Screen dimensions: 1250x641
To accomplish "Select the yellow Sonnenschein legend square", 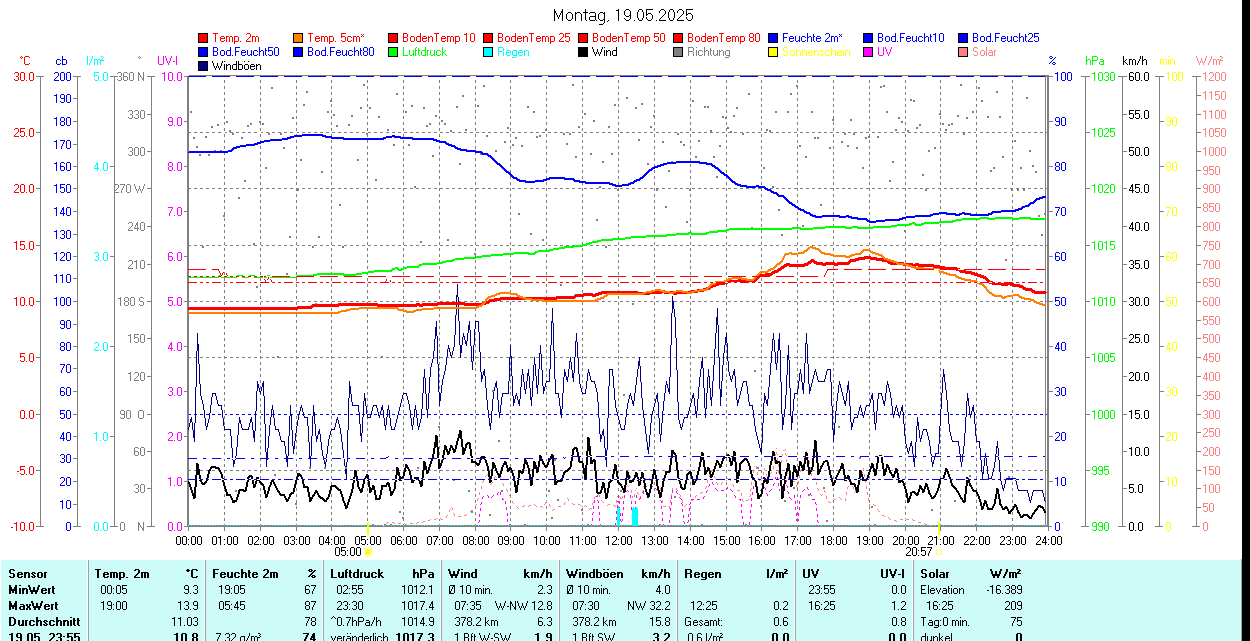I will pos(774,52).
